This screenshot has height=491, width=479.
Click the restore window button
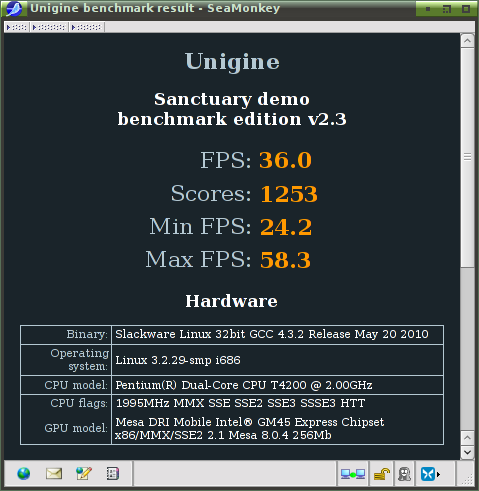coord(447,9)
